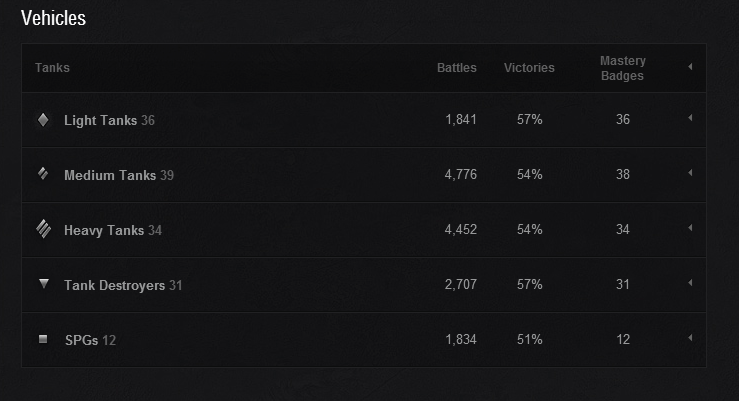Sort by Mastery Badges column header
Image resolution: width=739 pixels, height=401 pixels.
623,68
